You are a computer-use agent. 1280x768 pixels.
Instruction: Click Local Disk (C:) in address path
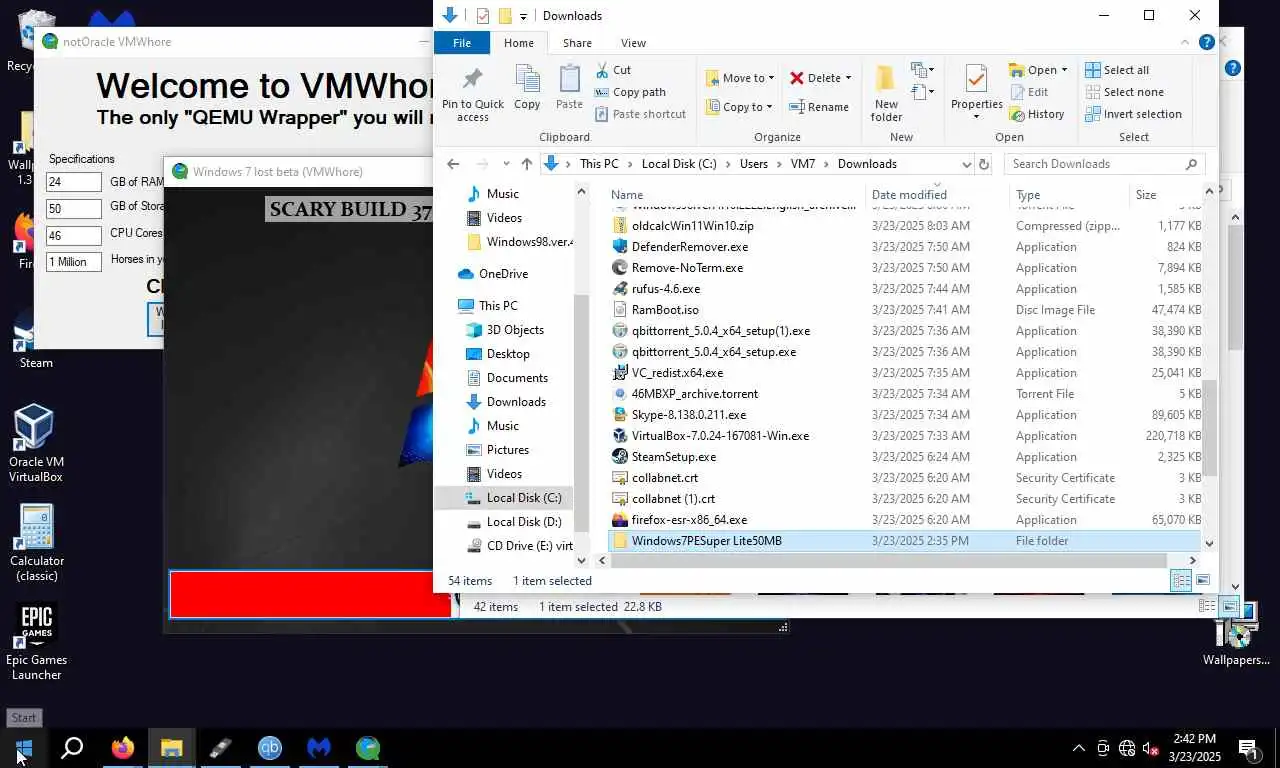click(679, 164)
